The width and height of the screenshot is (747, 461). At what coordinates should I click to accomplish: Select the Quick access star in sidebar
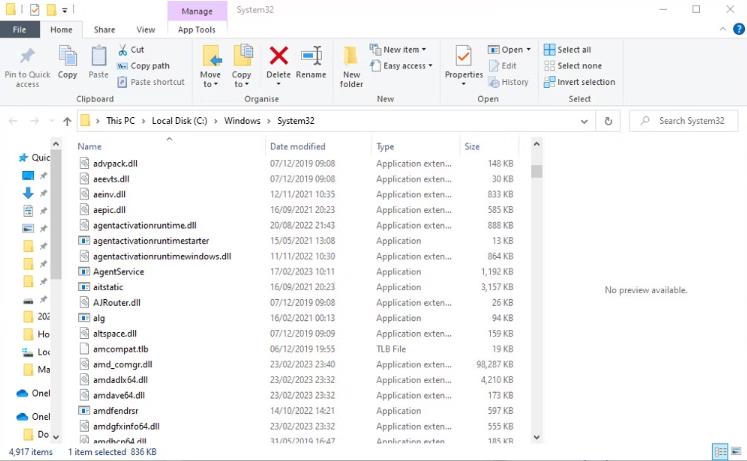click(23, 158)
